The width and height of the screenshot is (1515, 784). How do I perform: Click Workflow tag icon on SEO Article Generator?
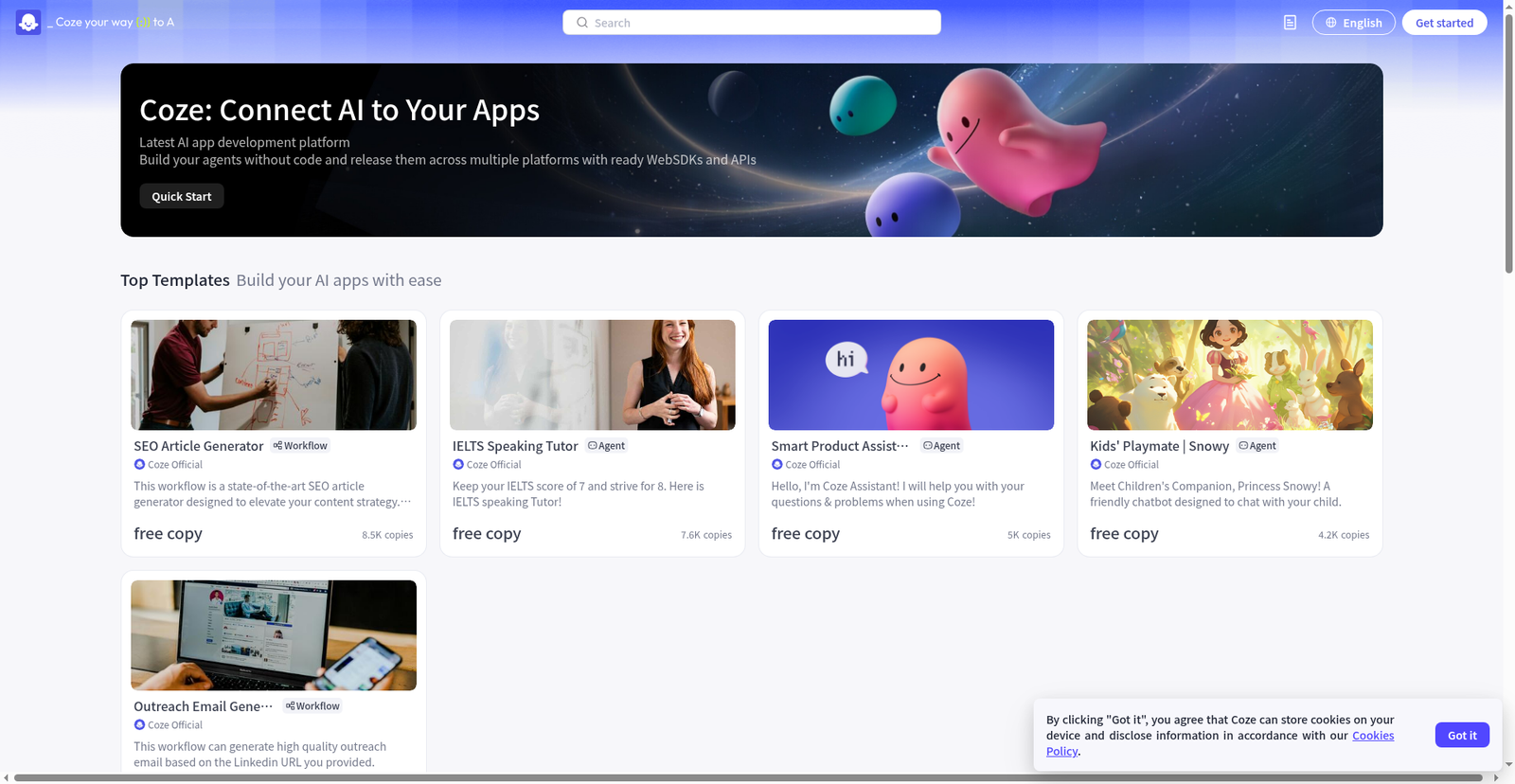[277, 446]
